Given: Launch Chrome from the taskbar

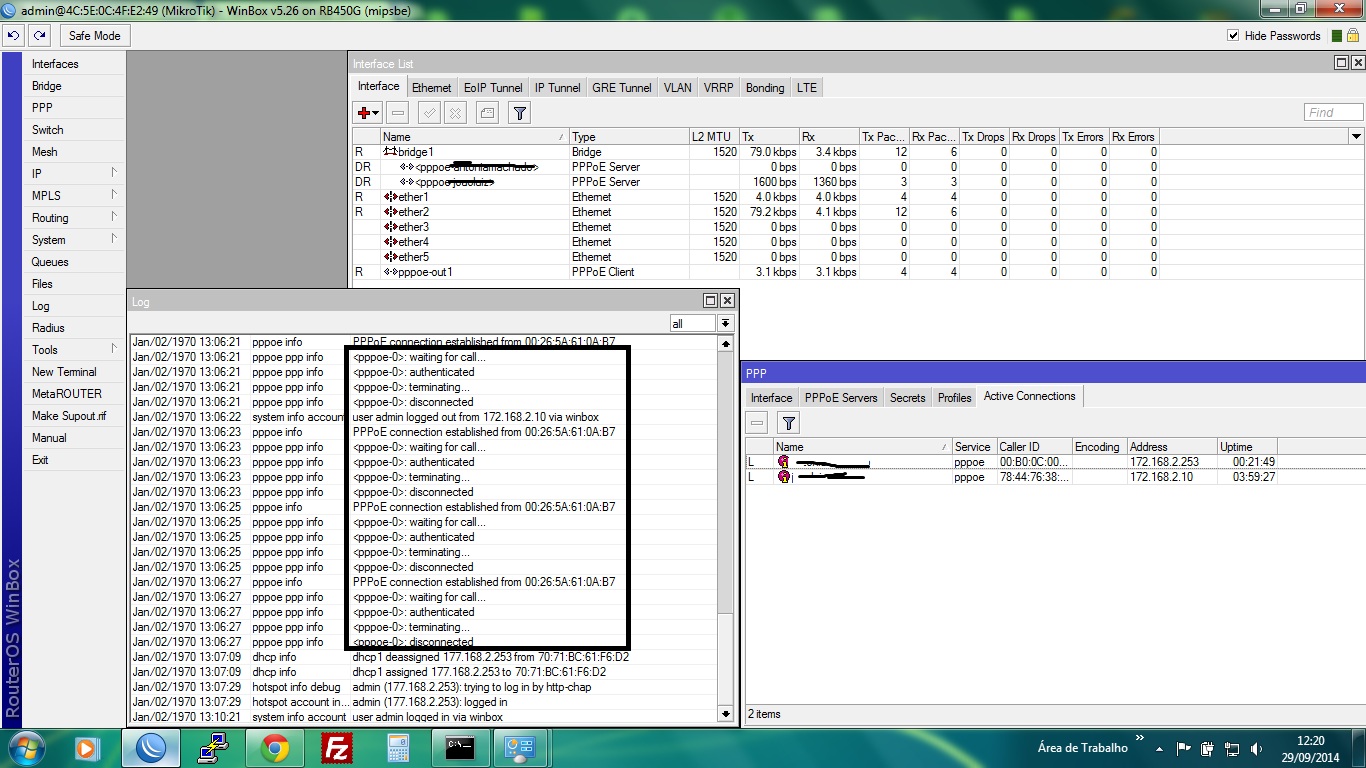Looking at the screenshot, I should (275, 748).
